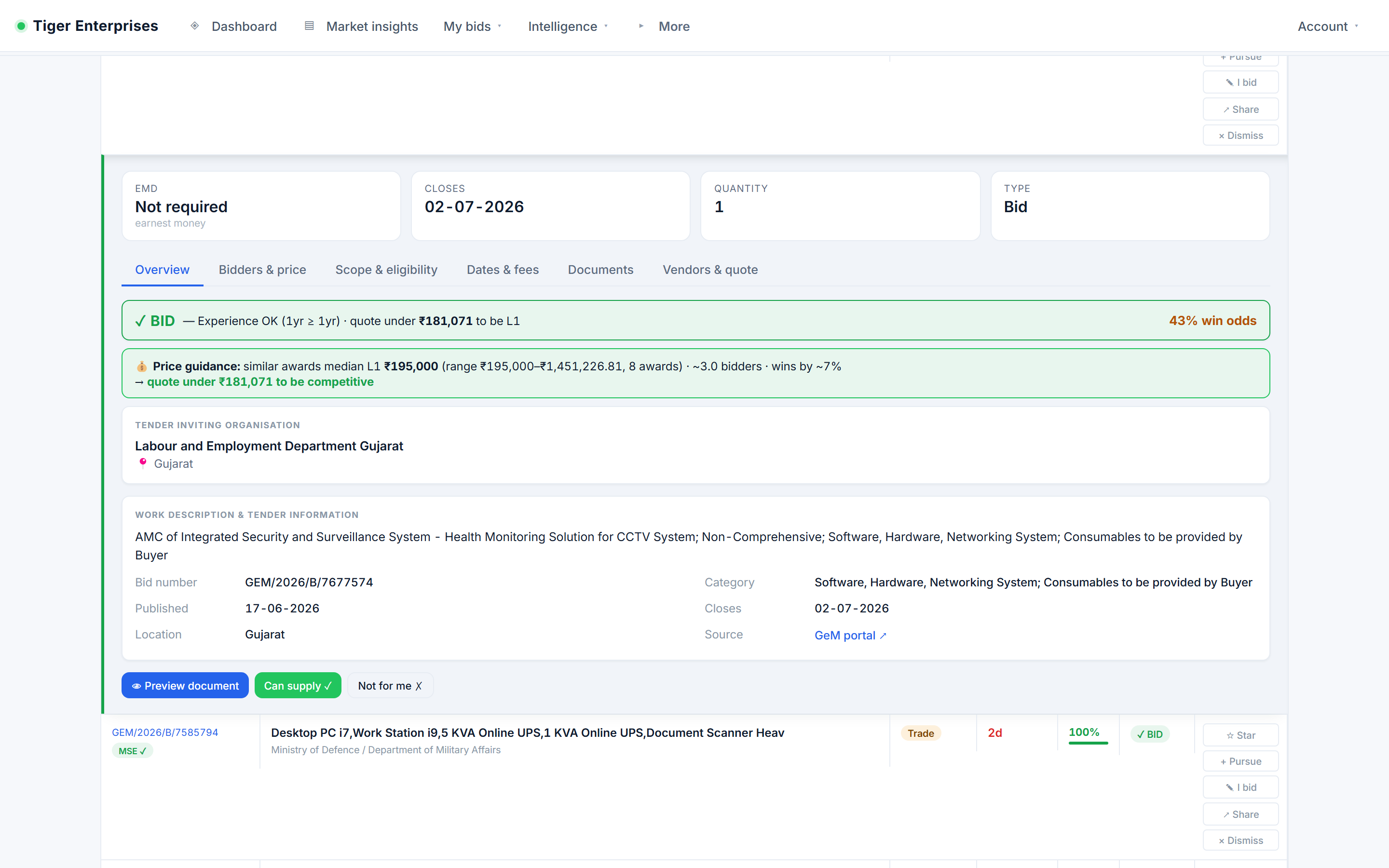Viewport: 1389px width, 868px height.
Task: Click the EMD Not required card
Action: point(261,206)
